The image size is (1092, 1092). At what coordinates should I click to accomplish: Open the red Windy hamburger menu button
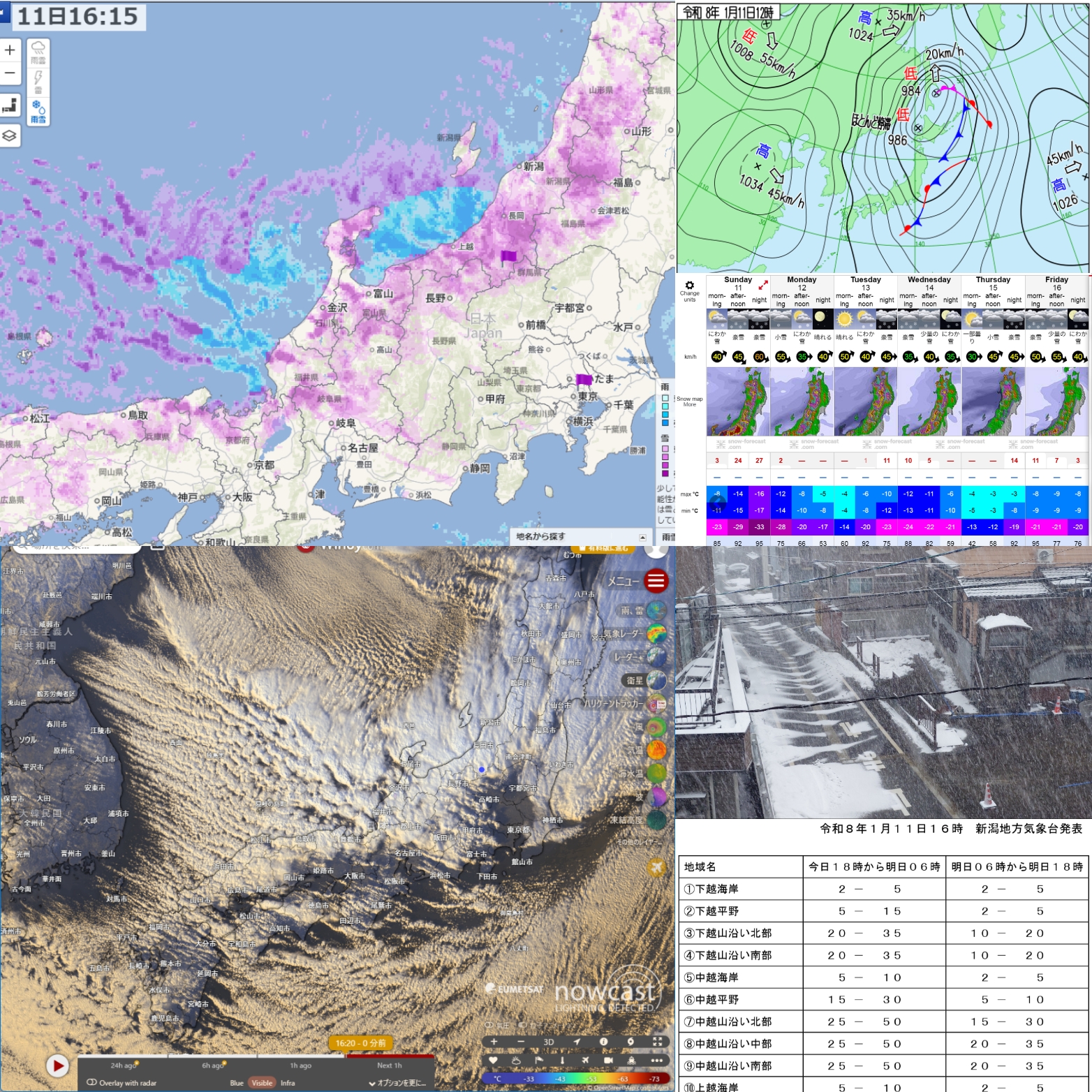coord(656,580)
